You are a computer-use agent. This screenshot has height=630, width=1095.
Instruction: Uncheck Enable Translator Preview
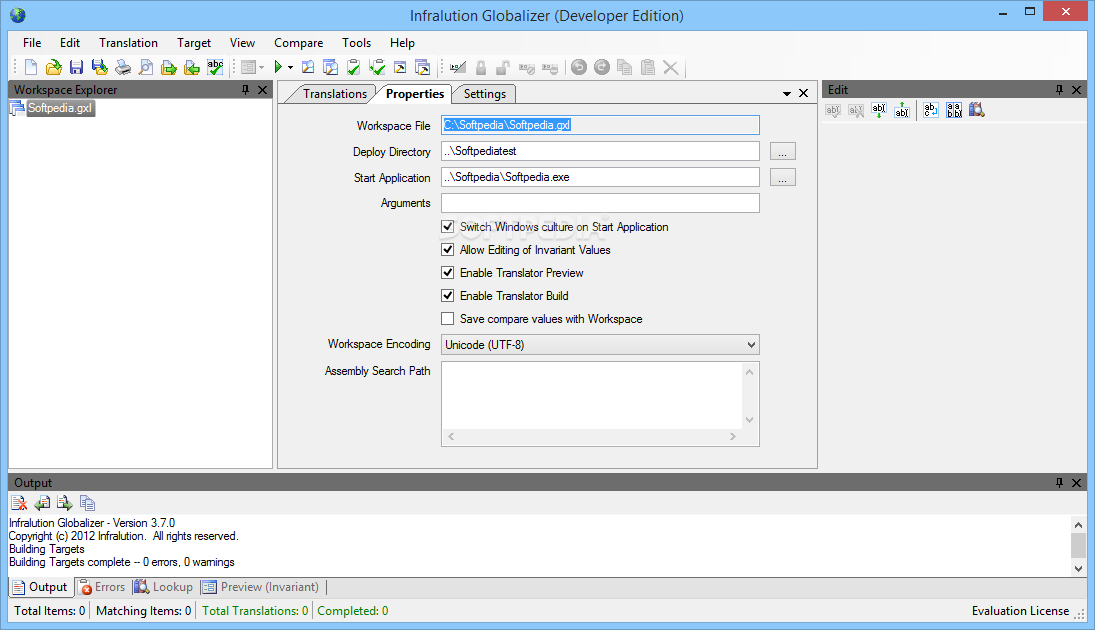(448, 272)
